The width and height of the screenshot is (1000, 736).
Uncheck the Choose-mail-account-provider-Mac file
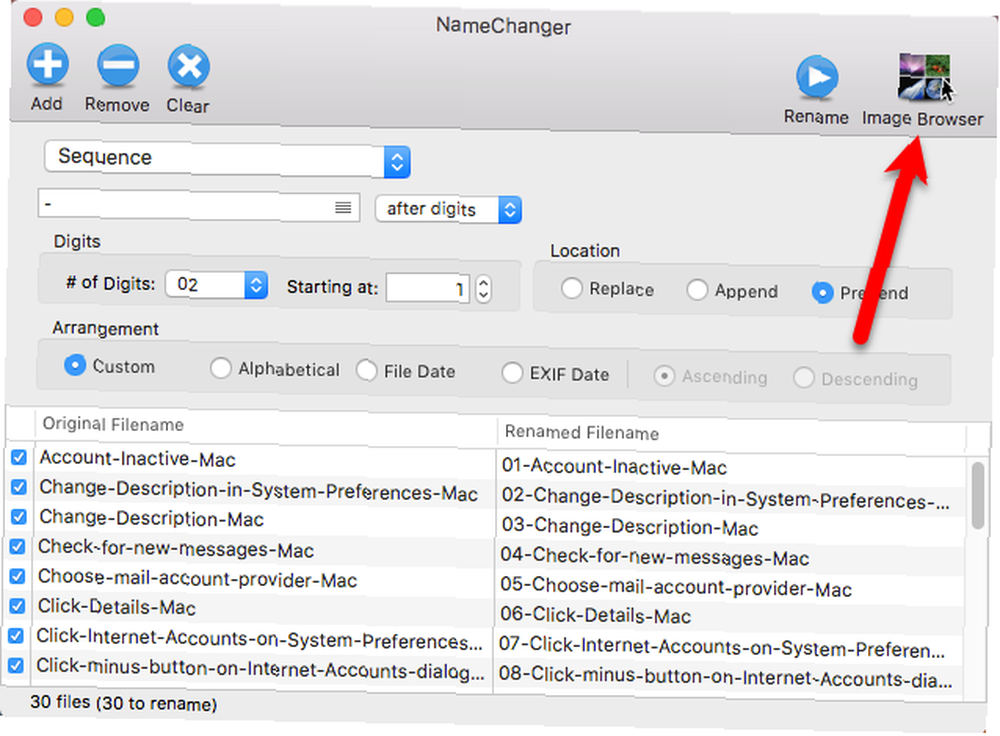tap(18, 577)
